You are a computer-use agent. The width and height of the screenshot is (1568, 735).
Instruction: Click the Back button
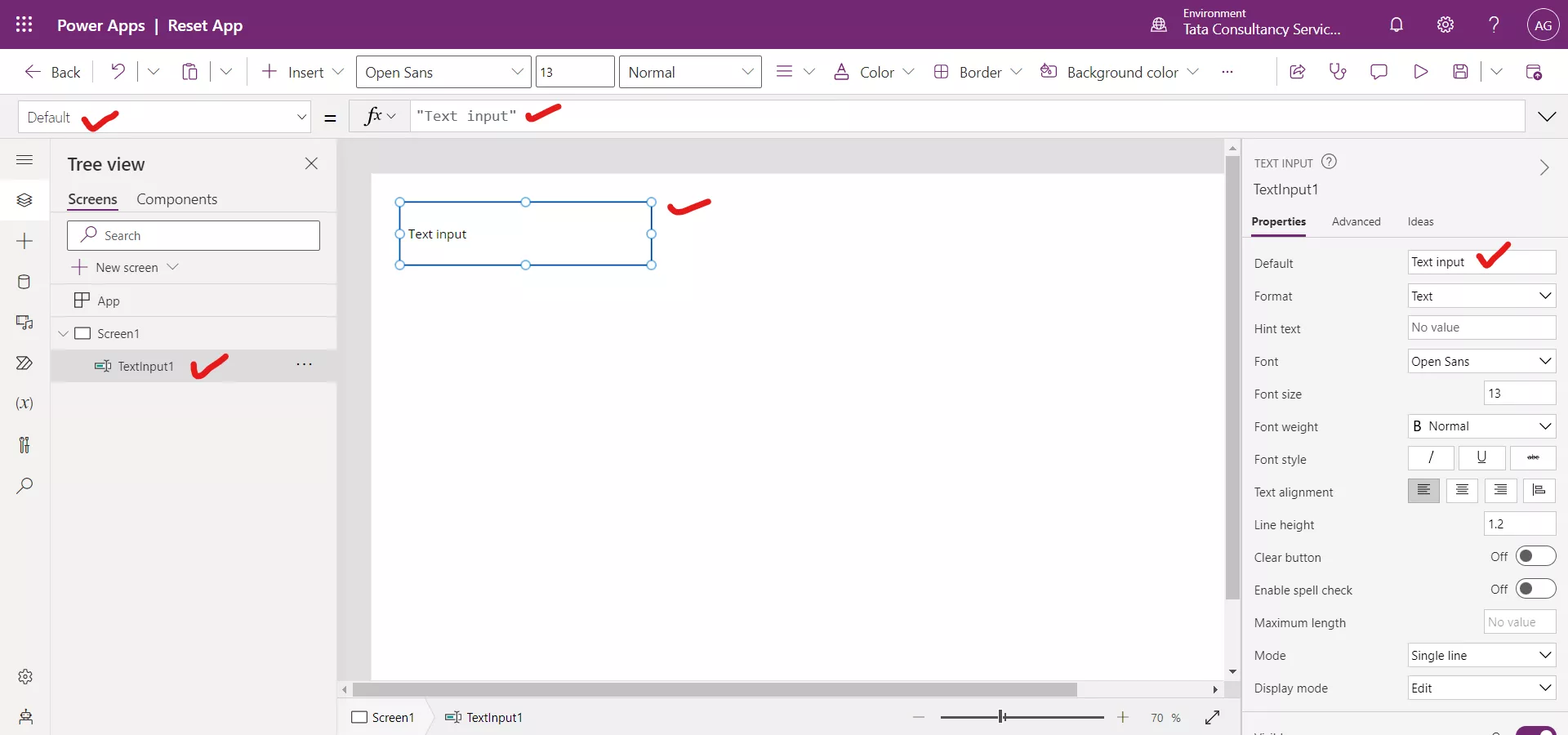click(x=51, y=72)
